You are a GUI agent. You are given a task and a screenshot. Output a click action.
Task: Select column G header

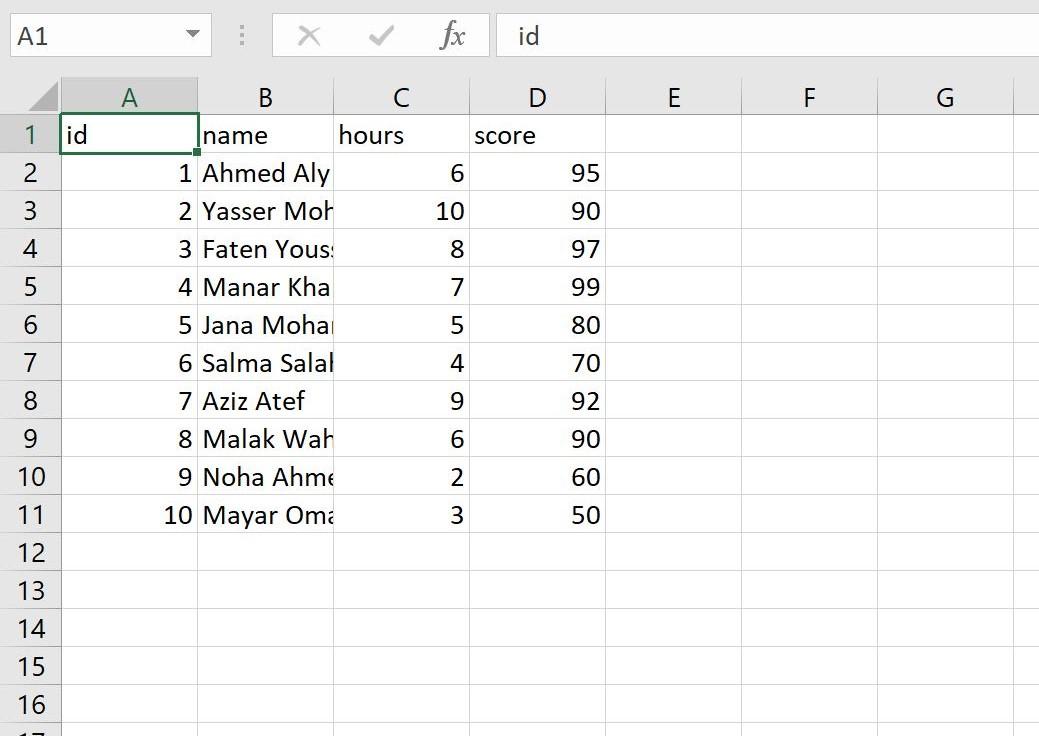coord(944,97)
